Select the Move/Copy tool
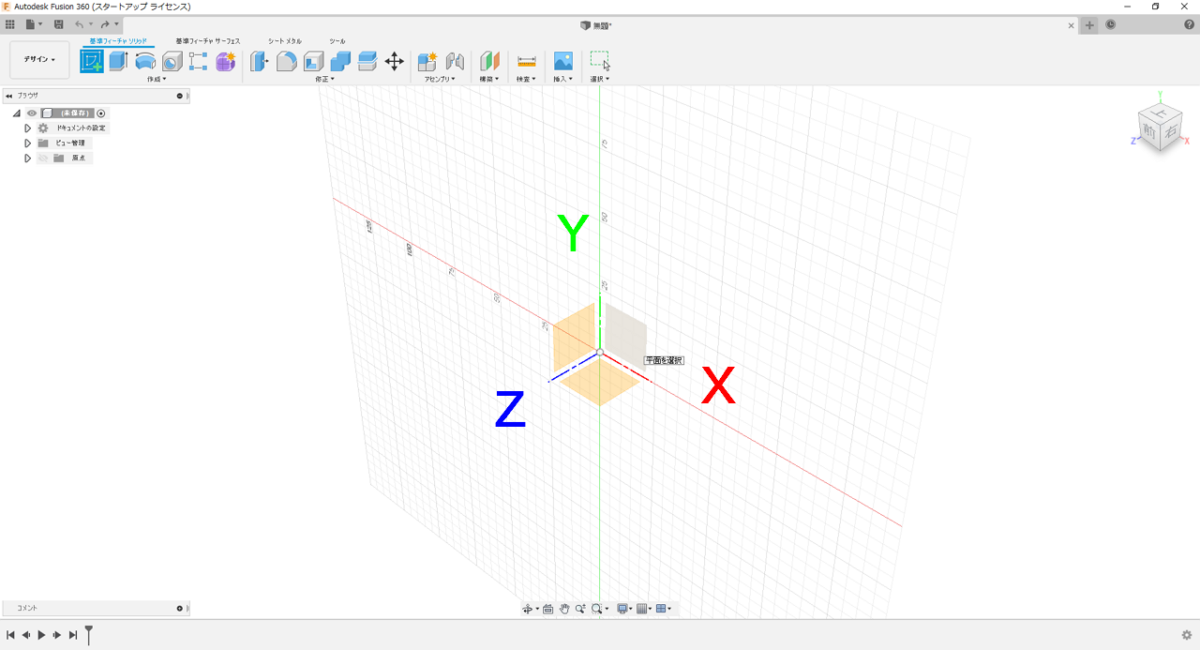 point(394,62)
